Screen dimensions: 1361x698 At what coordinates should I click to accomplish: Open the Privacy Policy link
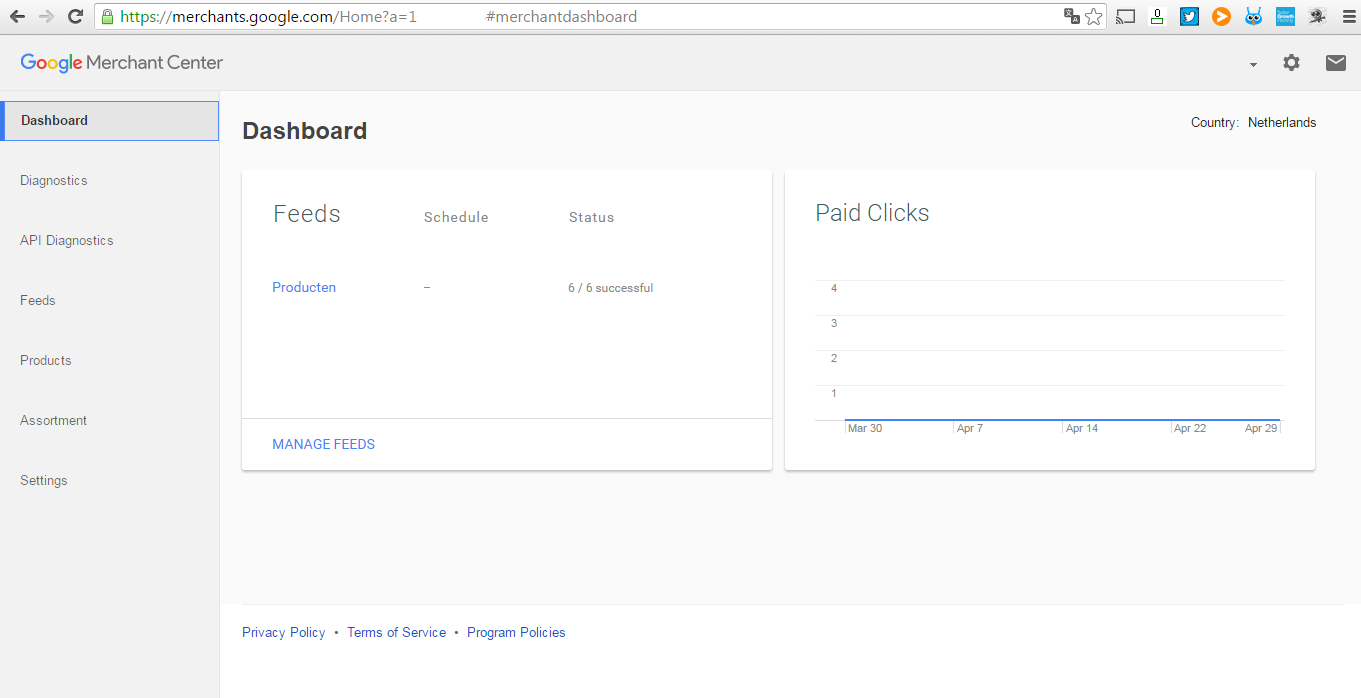[x=284, y=633]
